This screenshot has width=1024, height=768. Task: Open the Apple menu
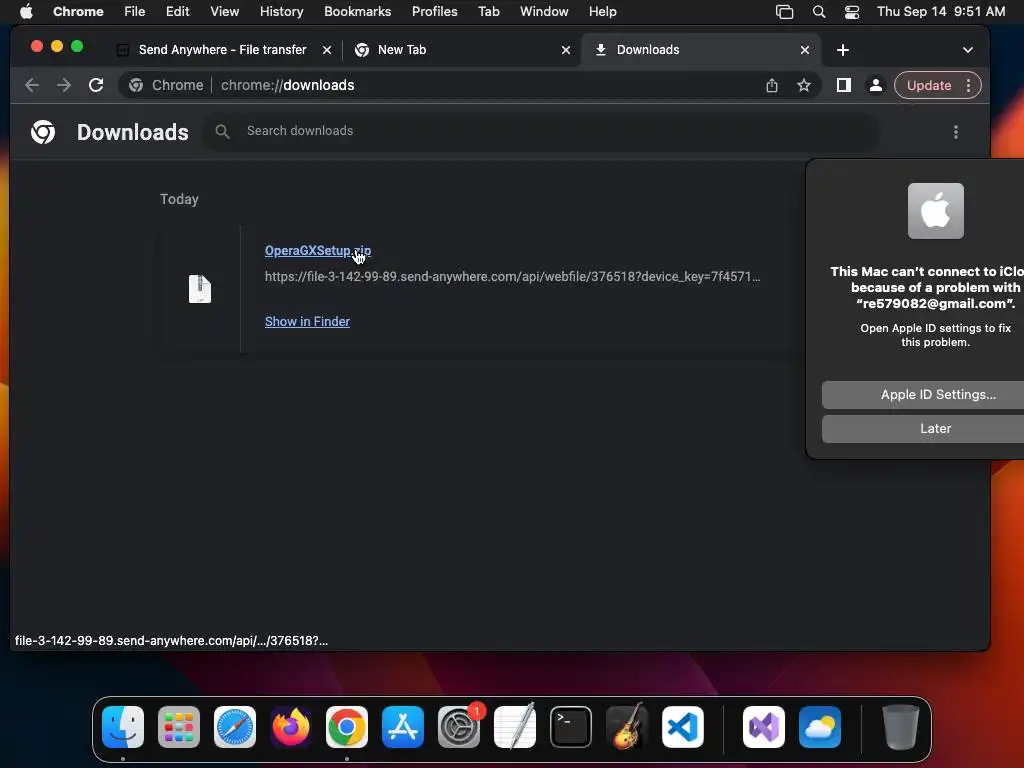(26, 12)
